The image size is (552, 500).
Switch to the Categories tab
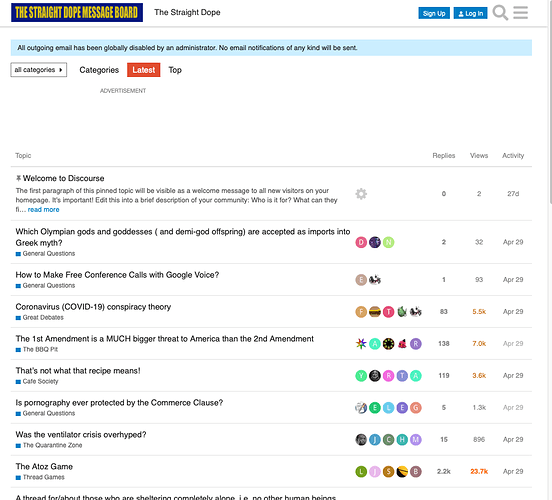point(99,70)
